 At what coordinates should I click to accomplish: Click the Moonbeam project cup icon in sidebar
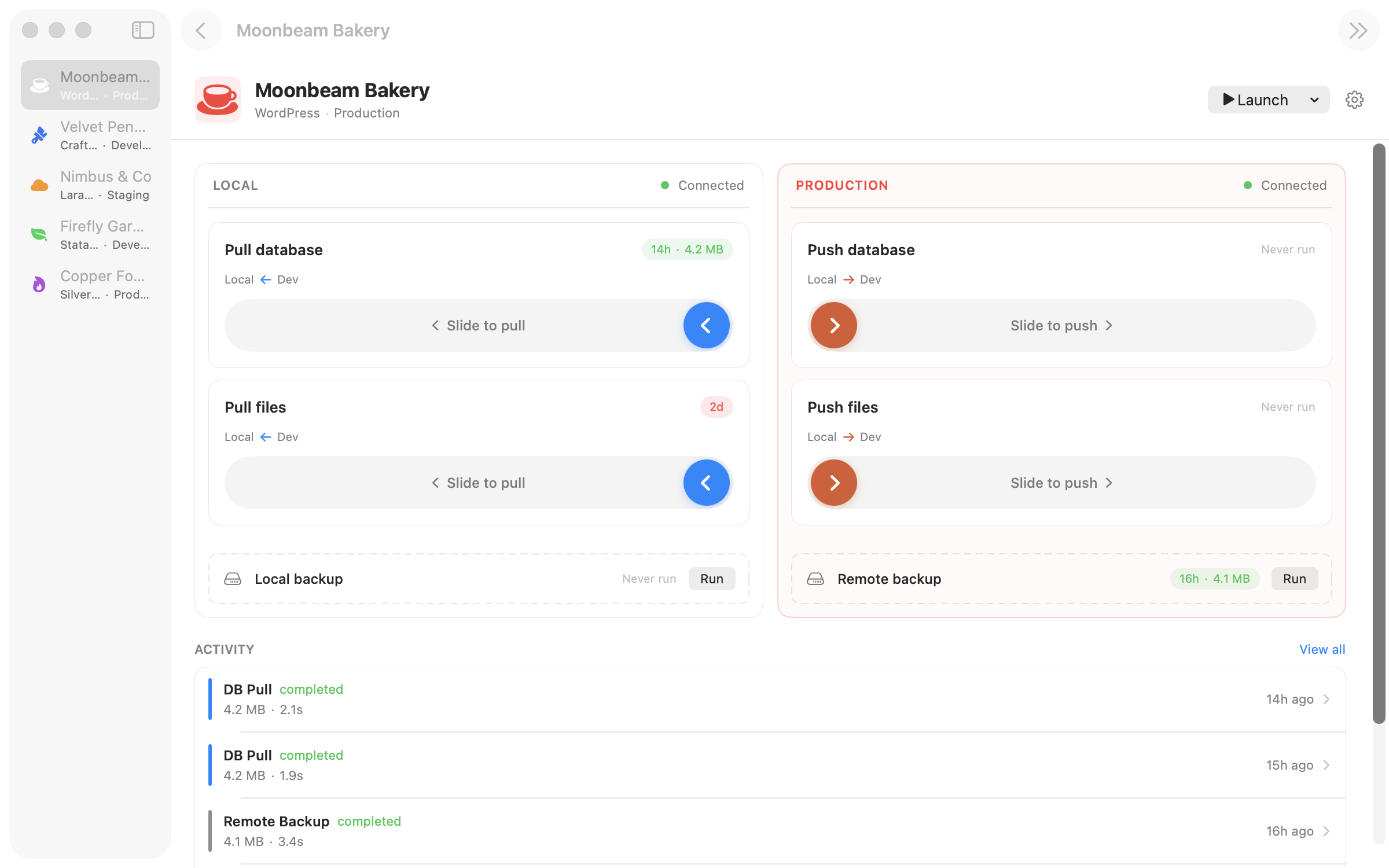pos(39,85)
